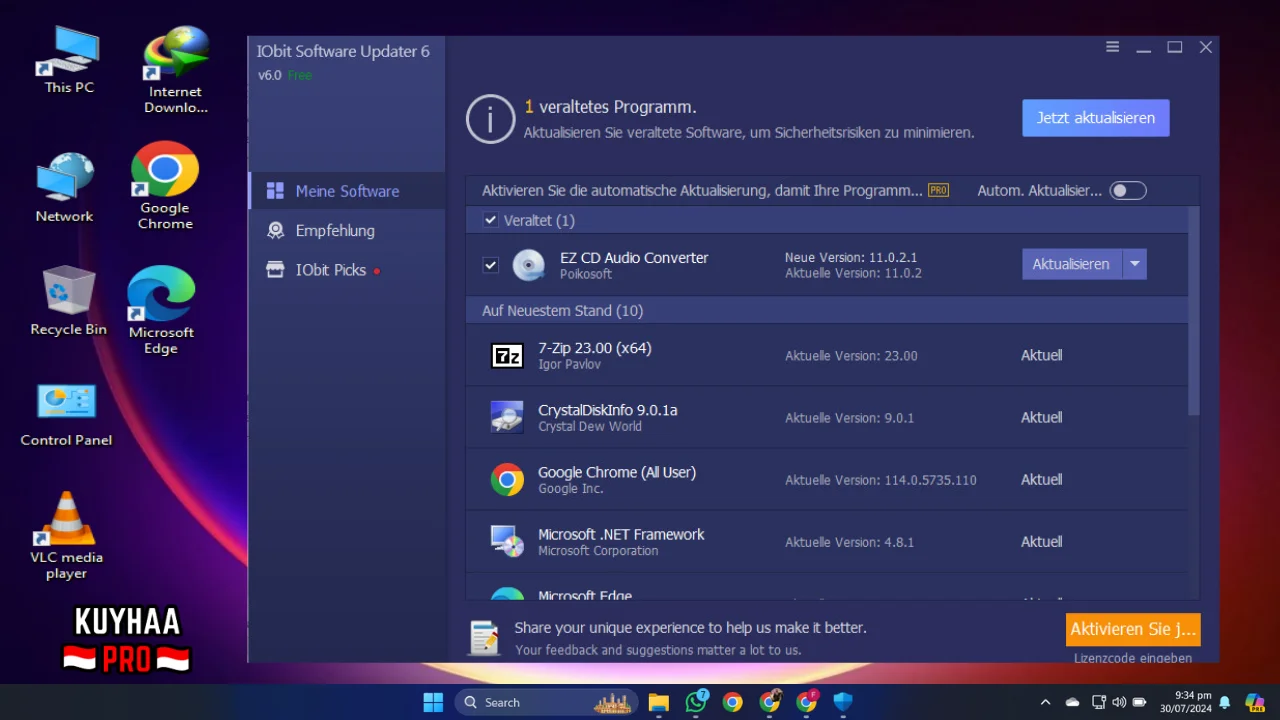Open the Windows Start button
The height and width of the screenshot is (720, 1280).
pyautogui.click(x=433, y=702)
